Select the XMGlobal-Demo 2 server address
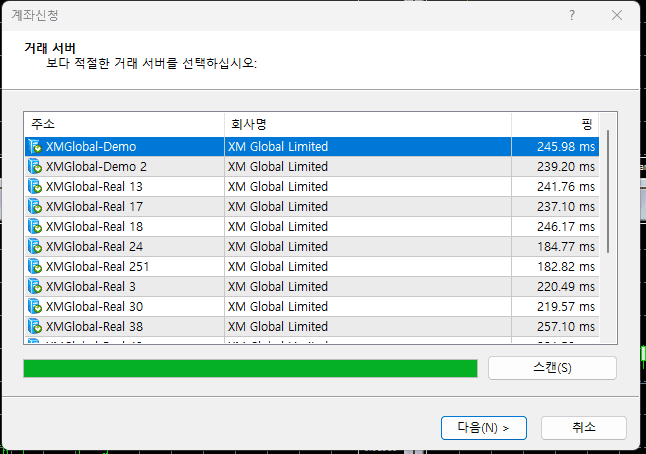 click(x=96, y=166)
